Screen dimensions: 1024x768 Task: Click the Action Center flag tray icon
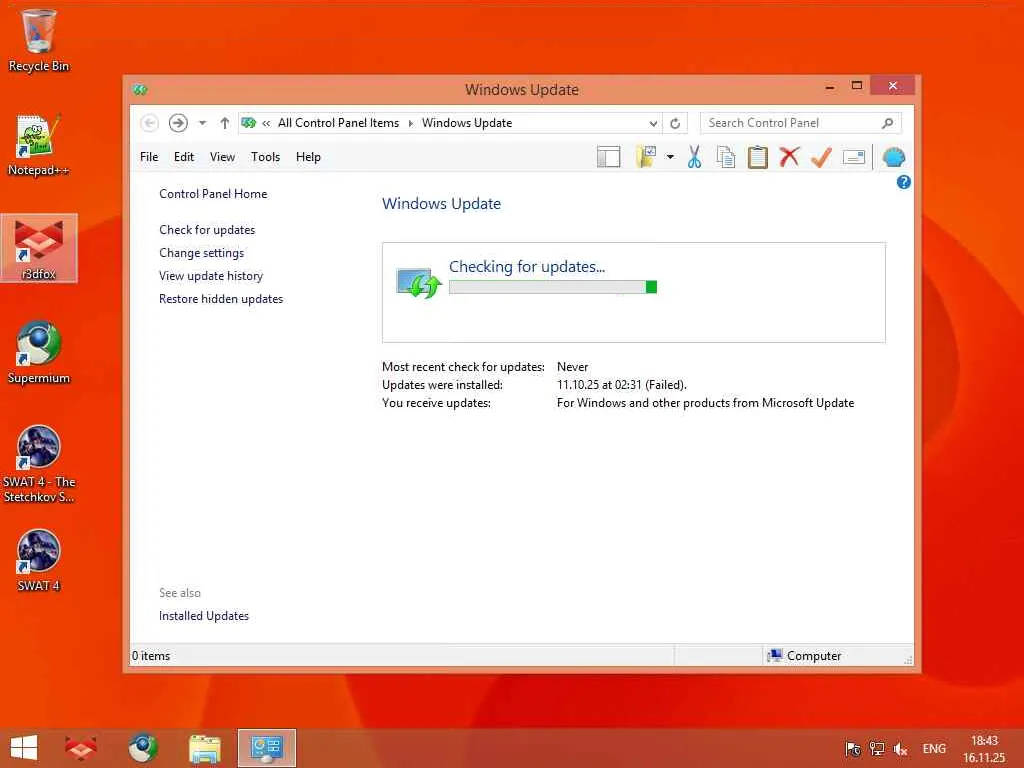(x=852, y=749)
